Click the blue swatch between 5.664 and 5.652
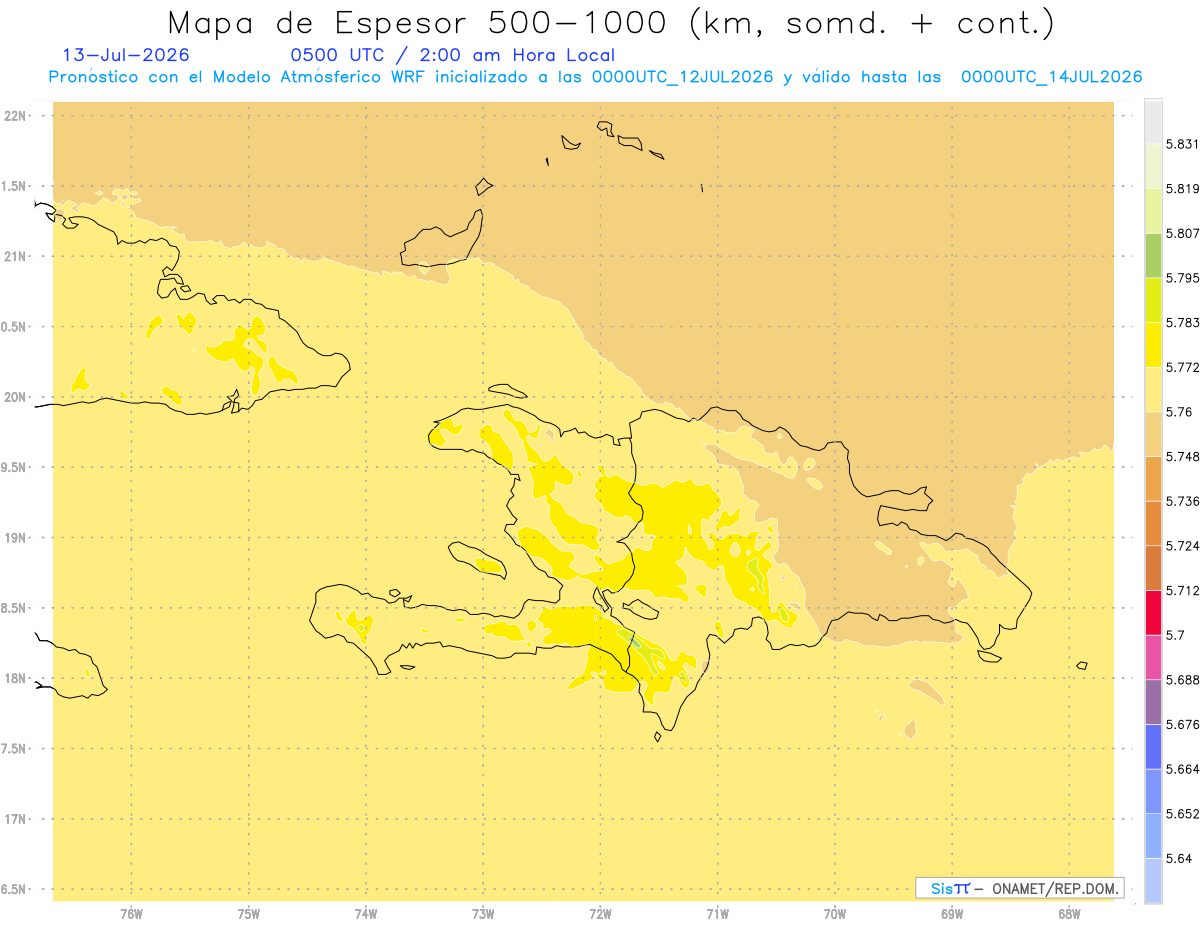The image size is (1200, 927). [1153, 791]
